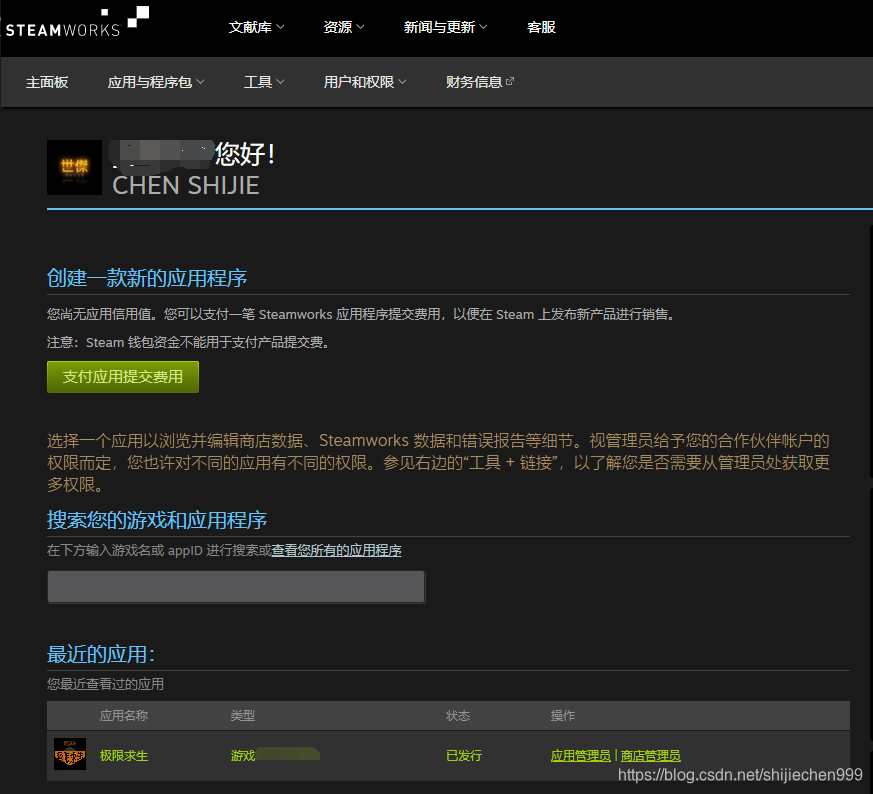Open 商店管理员 for 极限求生

point(650,756)
